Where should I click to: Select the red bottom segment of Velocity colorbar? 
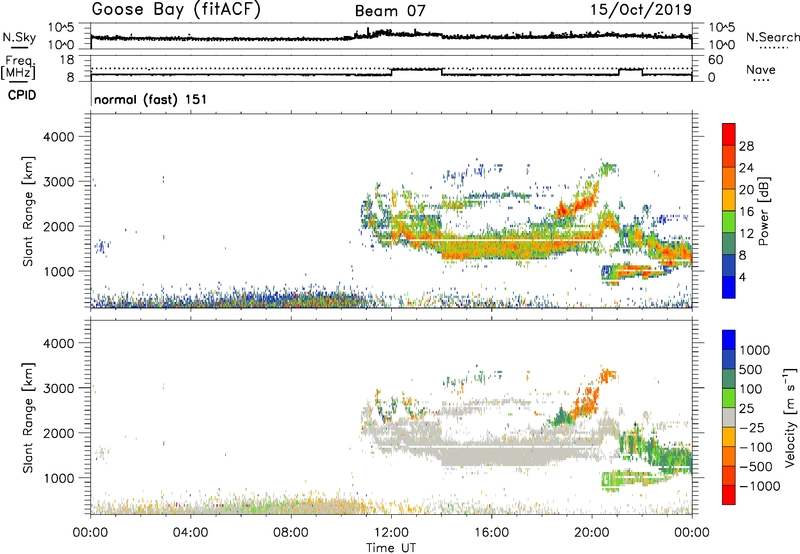click(x=729, y=495)
